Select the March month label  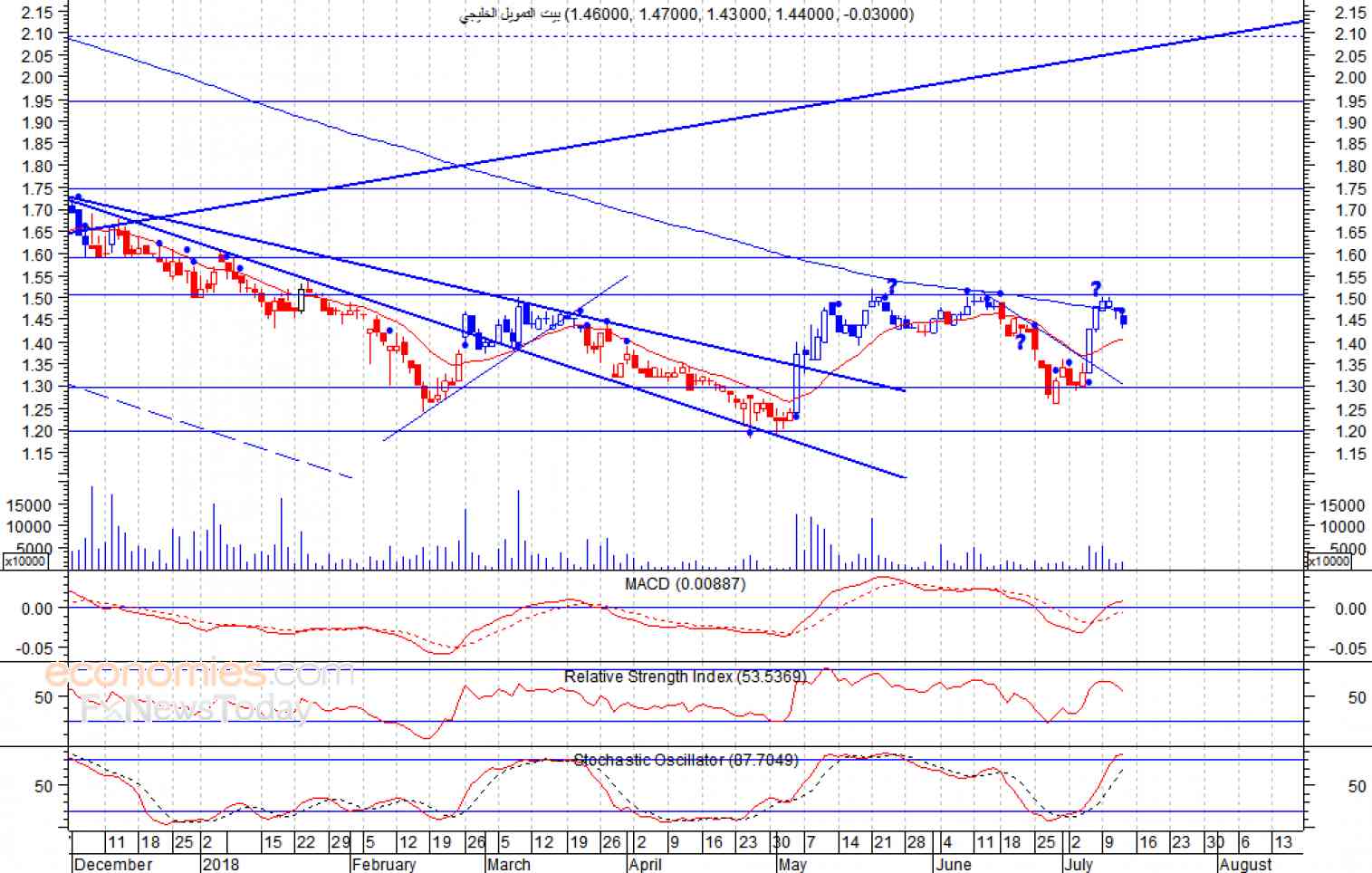[508, 864]
